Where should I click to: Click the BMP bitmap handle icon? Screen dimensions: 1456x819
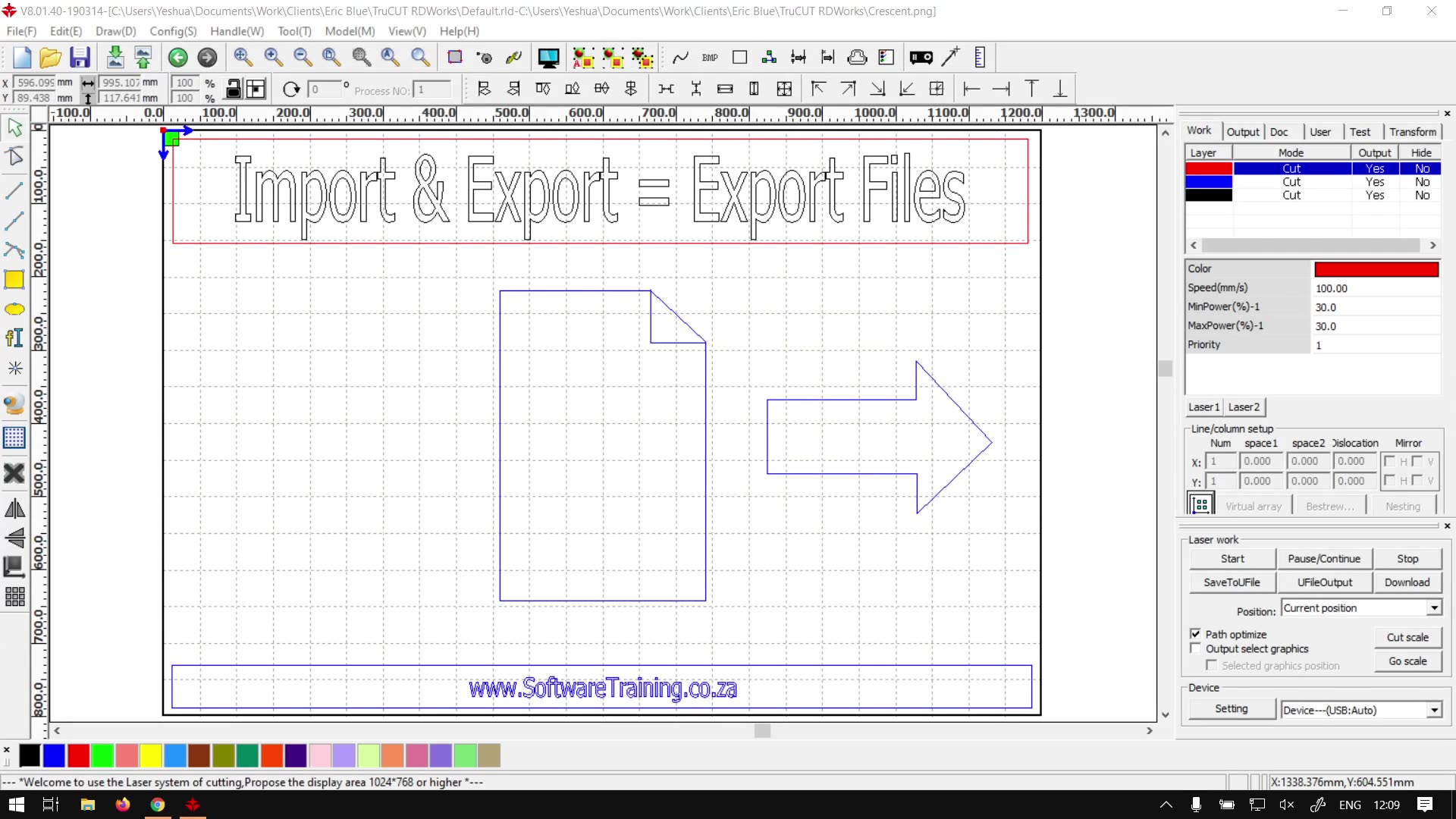(x=710, y=58)
